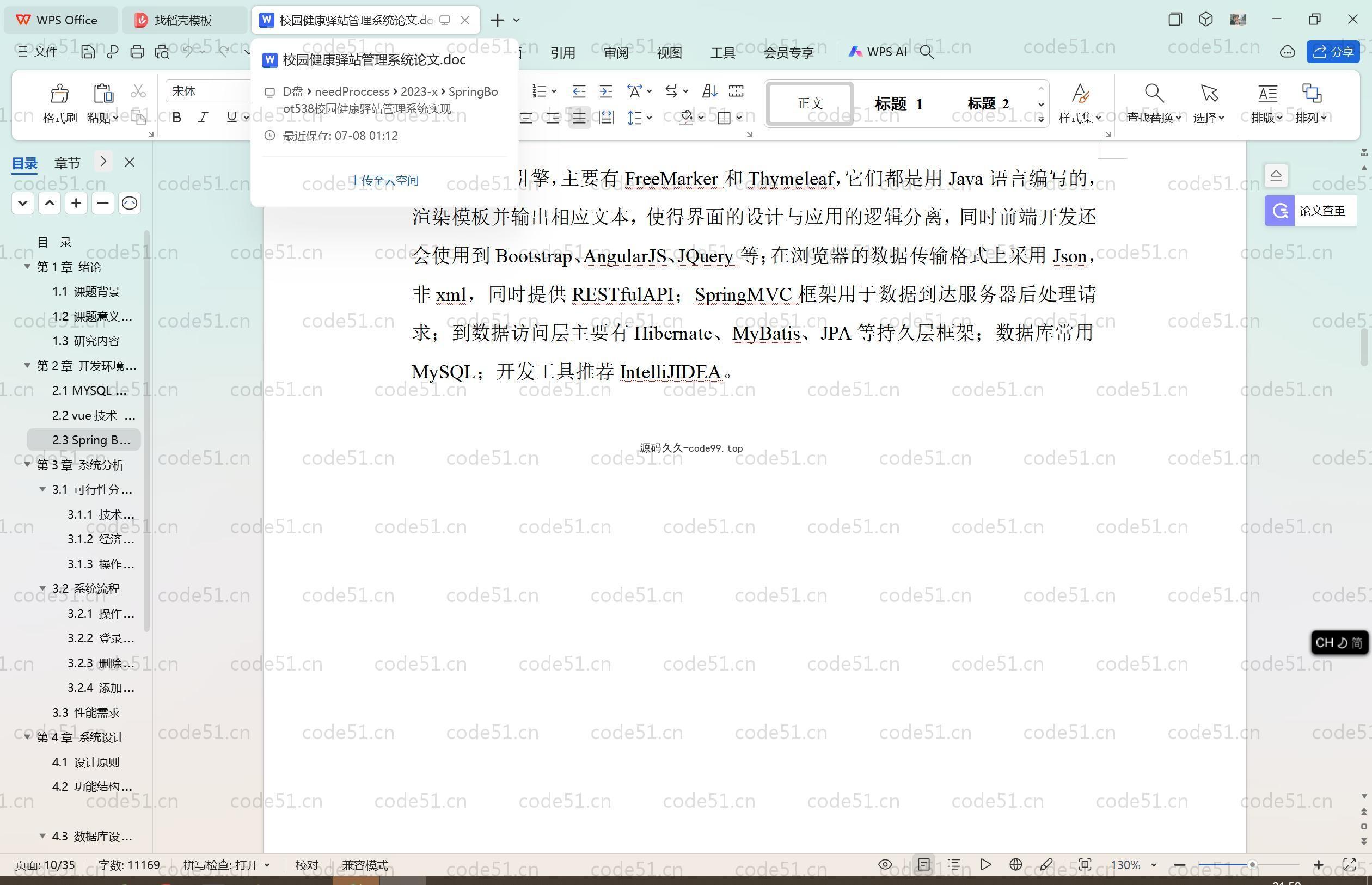Click the Undo arrow icon
The image size is (1372, 885).
[188, 52]
